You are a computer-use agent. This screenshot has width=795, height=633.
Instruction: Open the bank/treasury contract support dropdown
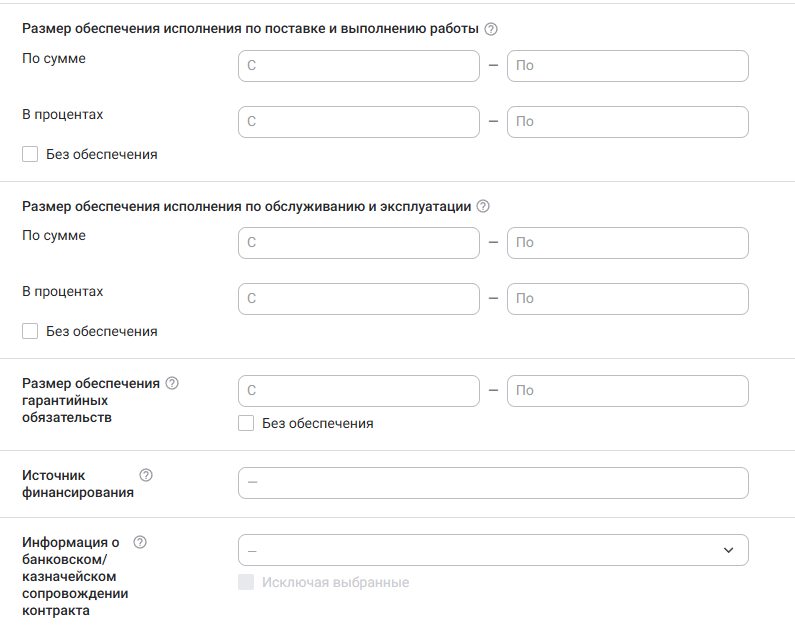pos(480,550)
